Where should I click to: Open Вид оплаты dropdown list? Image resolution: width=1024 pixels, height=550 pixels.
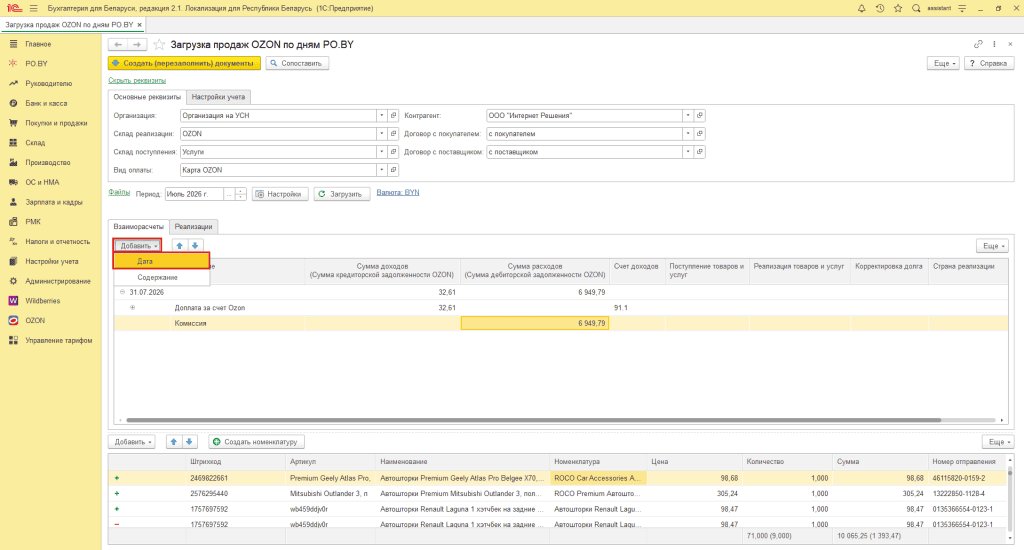pos(381,170)
